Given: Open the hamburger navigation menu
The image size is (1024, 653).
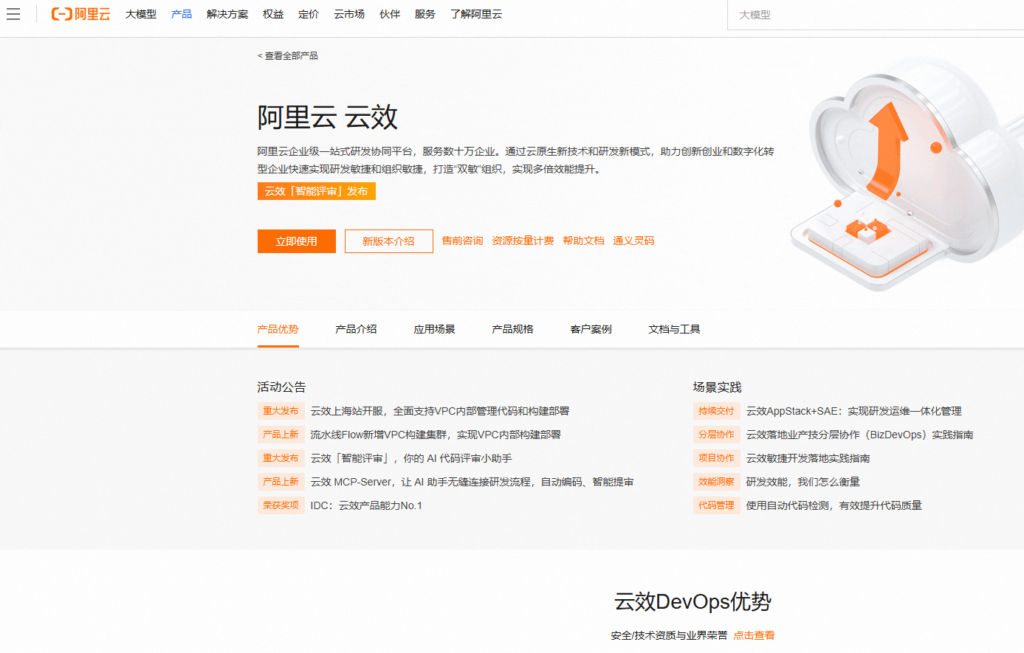Looking at the screenshot, I should (13, 14).
